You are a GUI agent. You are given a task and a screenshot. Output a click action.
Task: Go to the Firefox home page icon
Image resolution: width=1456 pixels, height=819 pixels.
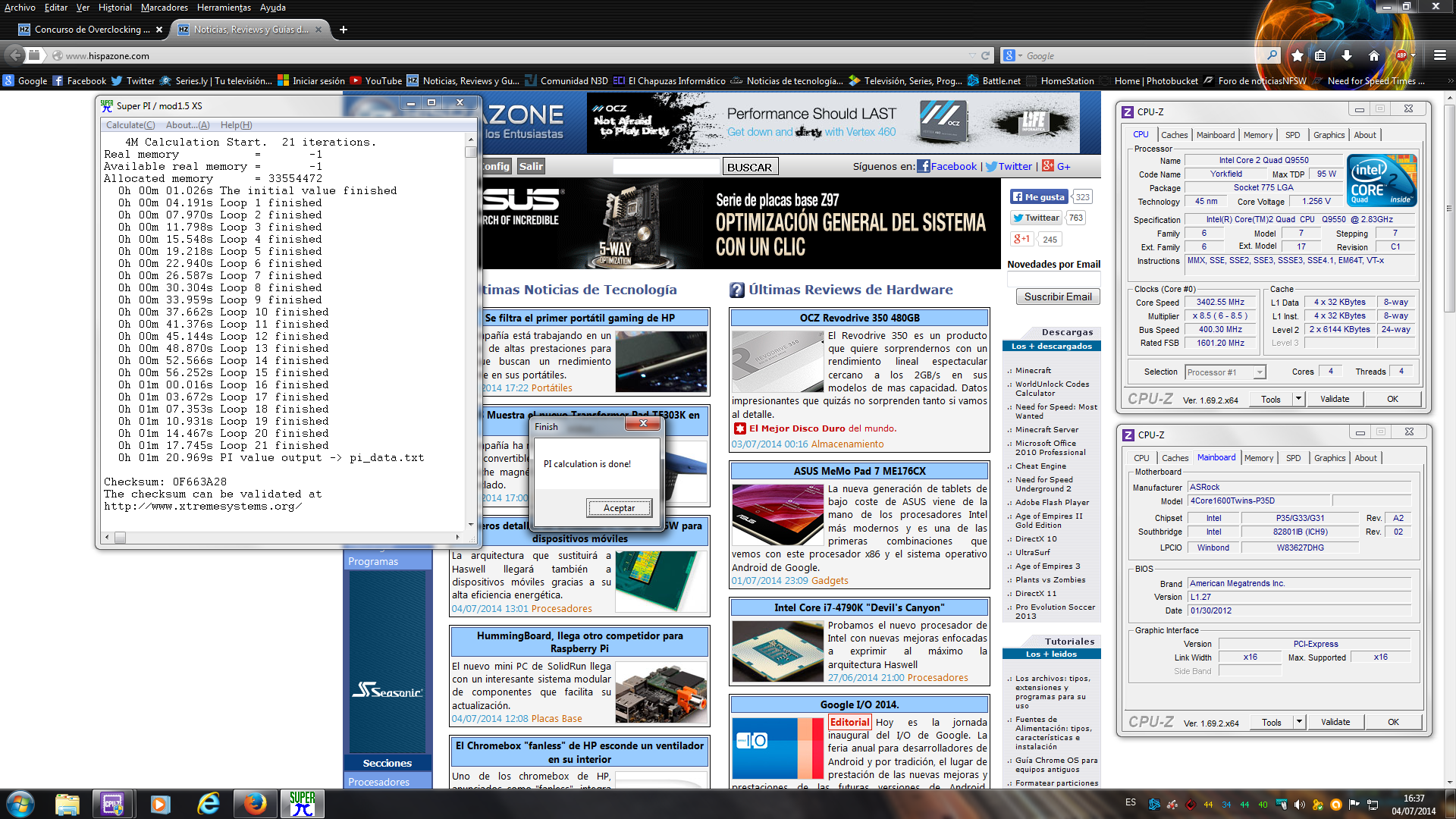point(1373,55)
